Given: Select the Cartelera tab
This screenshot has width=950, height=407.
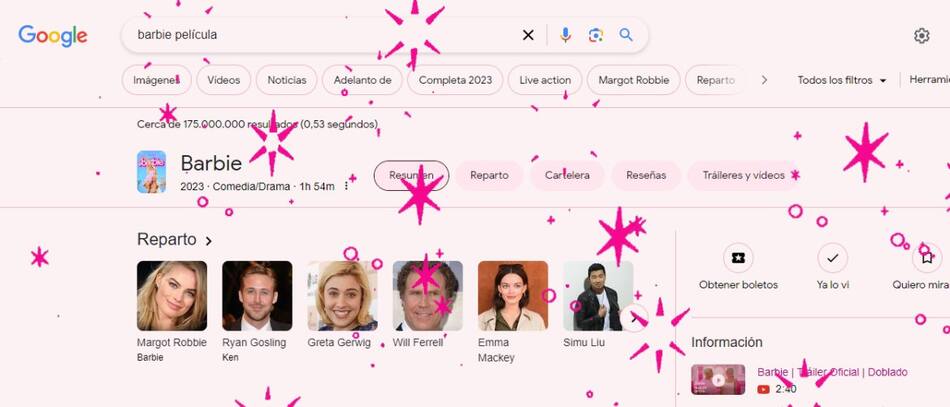Looking at the screenshot, I should 567,175.
